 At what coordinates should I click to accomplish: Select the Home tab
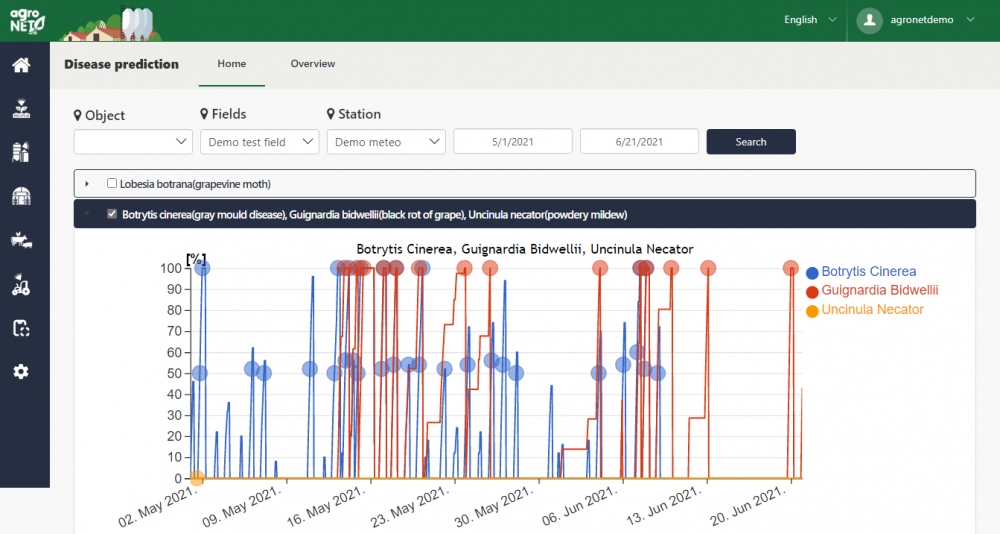click(x=232, y=64)
